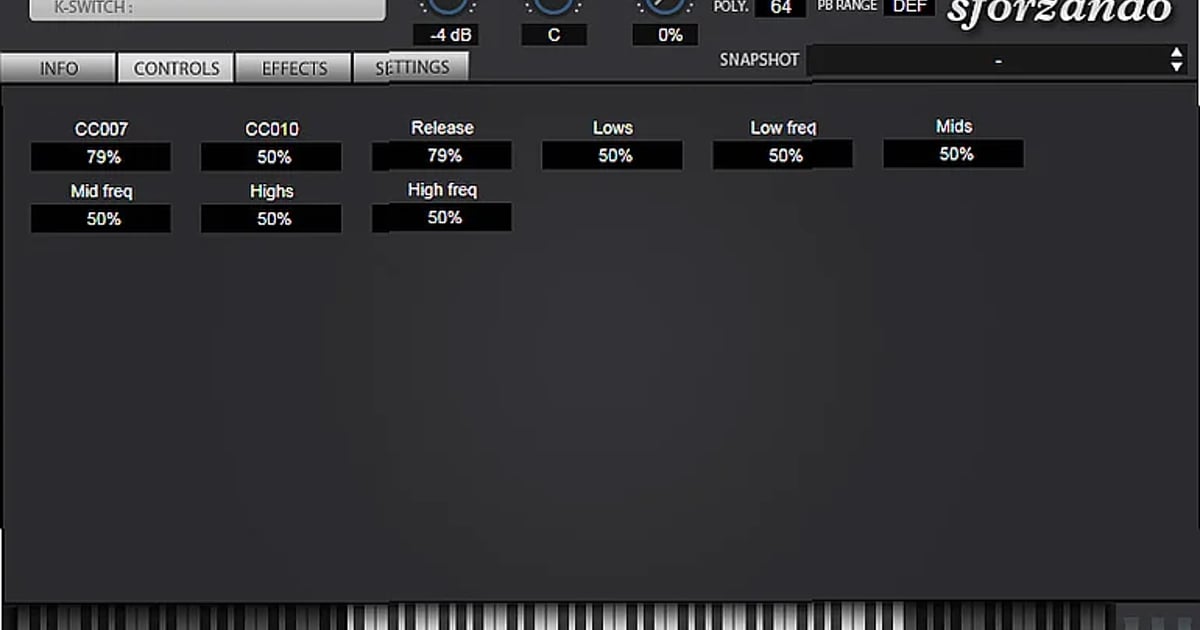This screenshot has height=630, width=1200.
Task: Click the High freq 50% control
Action: pyautogui.click(x=442, y=218)
